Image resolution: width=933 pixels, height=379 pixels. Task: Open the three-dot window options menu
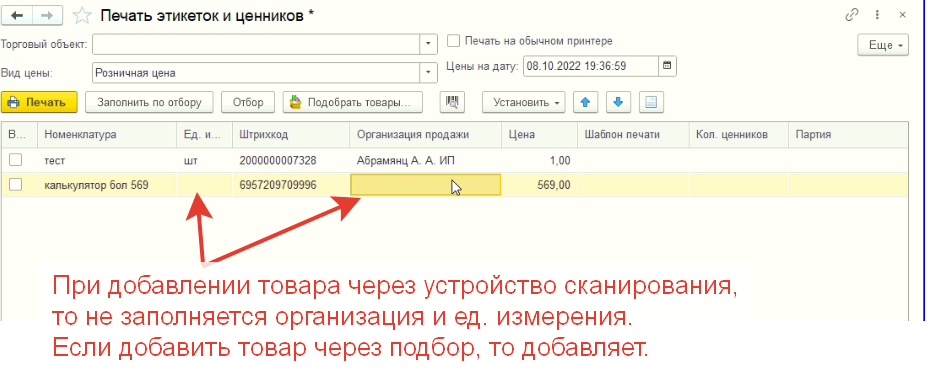click(877, 15)
